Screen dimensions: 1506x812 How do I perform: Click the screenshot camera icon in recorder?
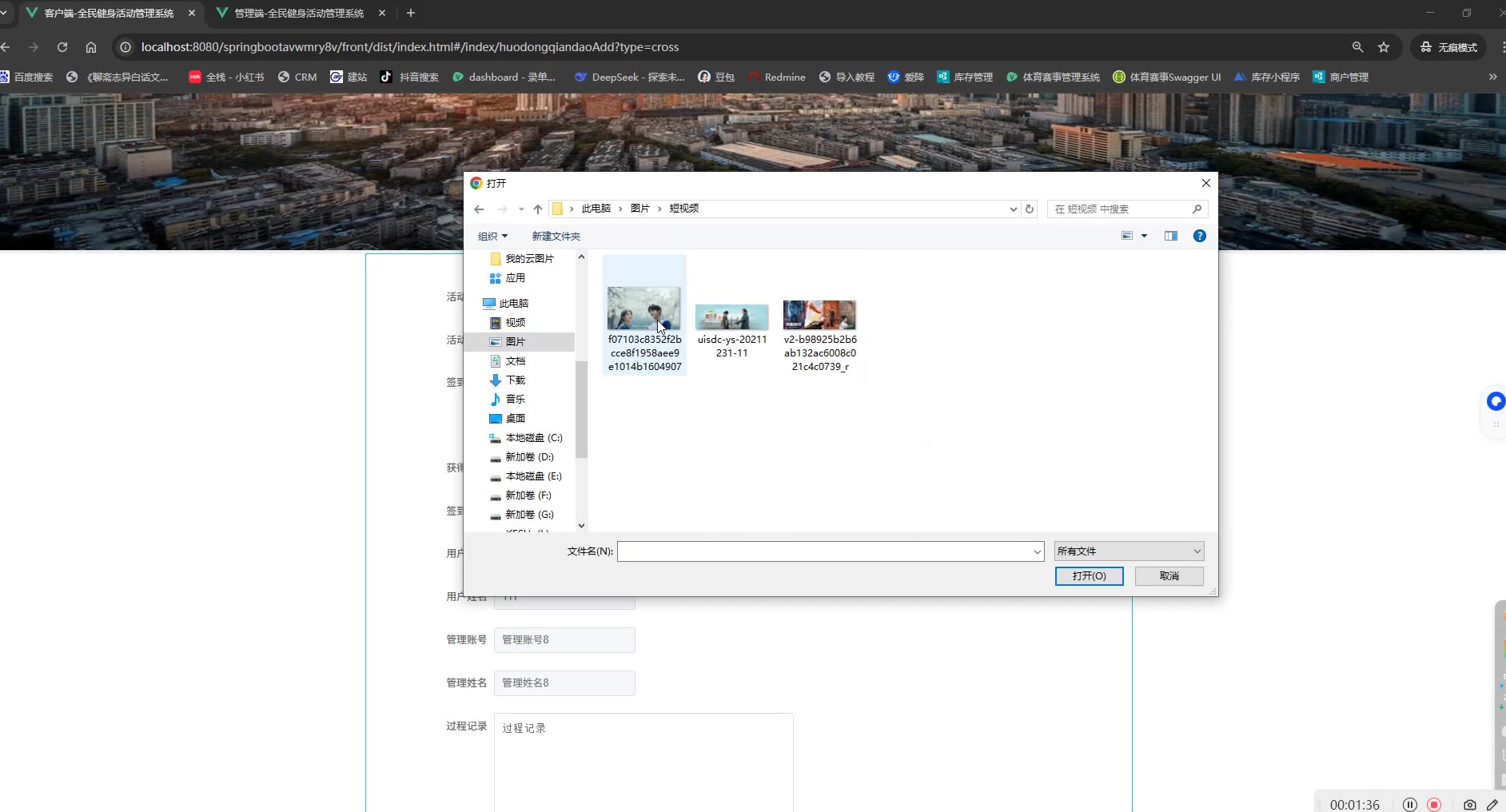click(1469, 805)
